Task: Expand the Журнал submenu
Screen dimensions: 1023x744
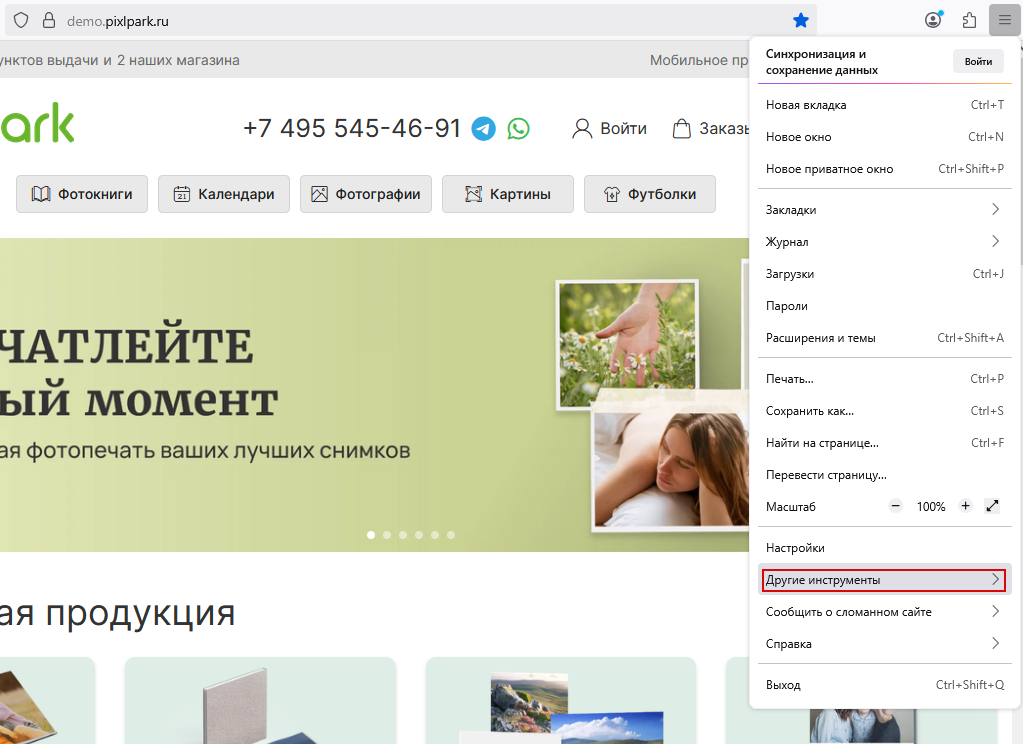Action: point(884,242)
